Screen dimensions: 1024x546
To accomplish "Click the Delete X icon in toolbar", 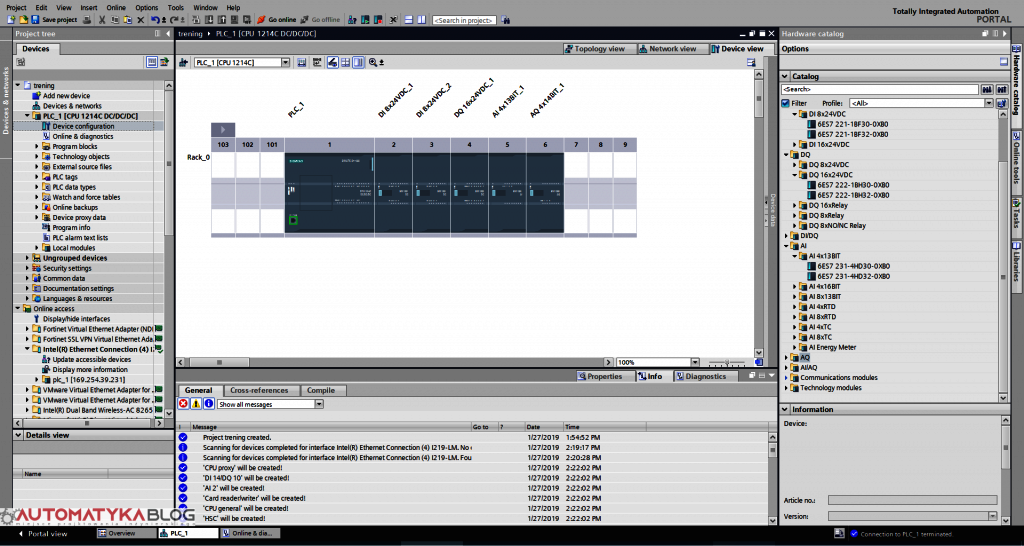I will (140, 20).
